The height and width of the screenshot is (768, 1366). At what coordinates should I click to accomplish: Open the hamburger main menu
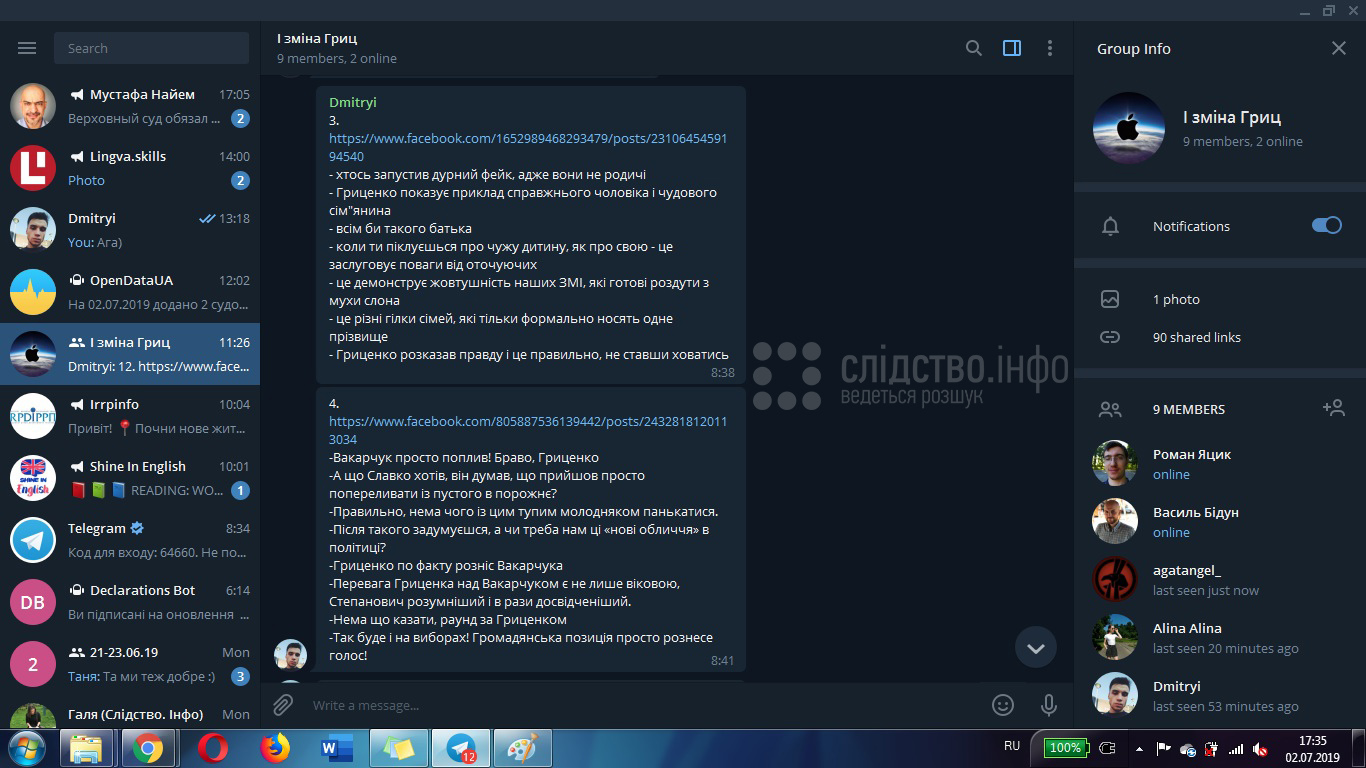pyautogui.click(x=27, y=48)
